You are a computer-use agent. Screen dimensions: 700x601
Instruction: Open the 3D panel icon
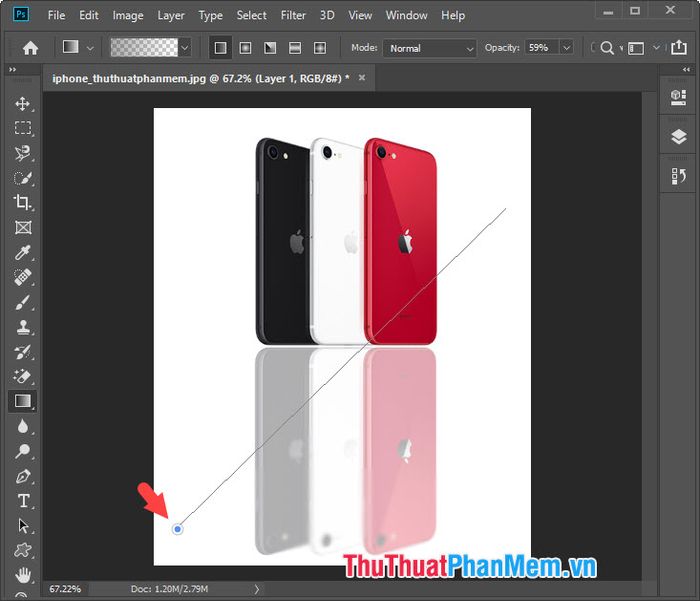point(678,97)
